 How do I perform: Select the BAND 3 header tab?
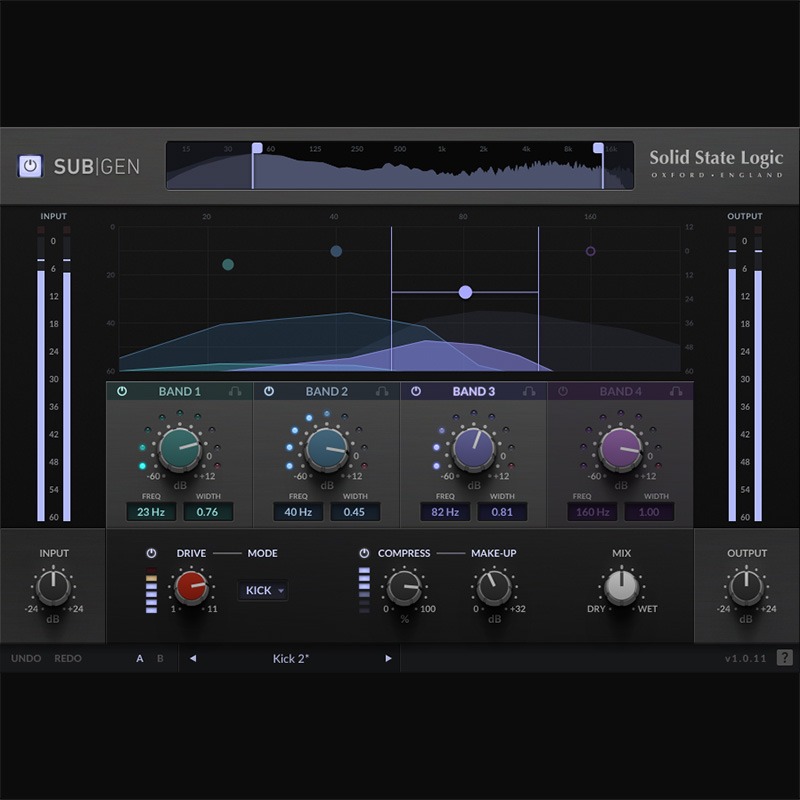(x=473, y=391)
